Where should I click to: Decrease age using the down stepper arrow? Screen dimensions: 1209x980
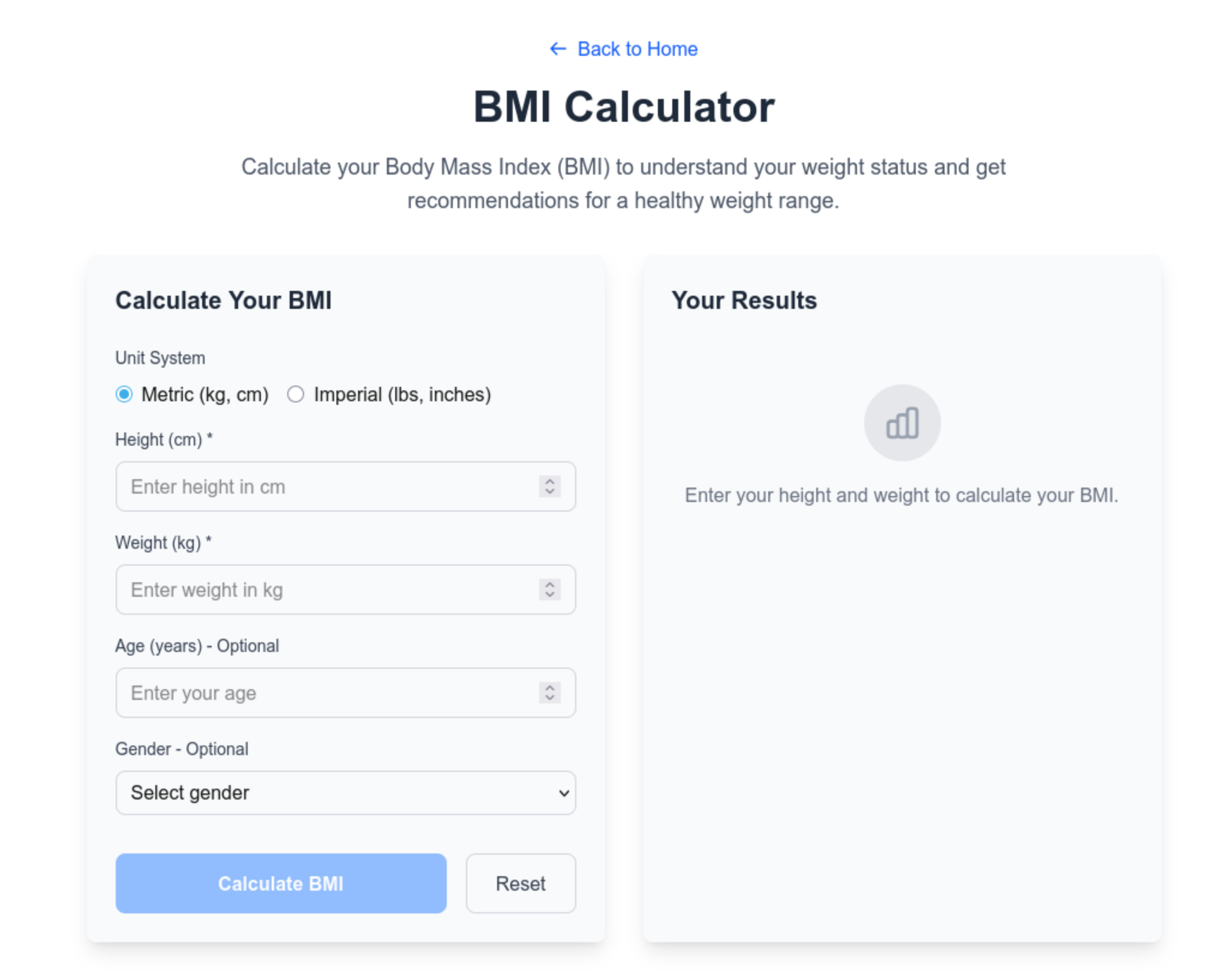pyautogui.click(x=549, y=698)
